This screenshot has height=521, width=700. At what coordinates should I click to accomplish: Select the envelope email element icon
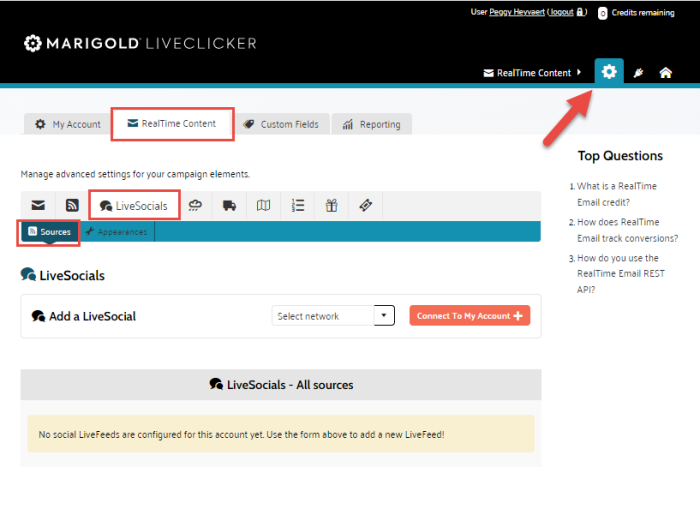coord(38,205)
